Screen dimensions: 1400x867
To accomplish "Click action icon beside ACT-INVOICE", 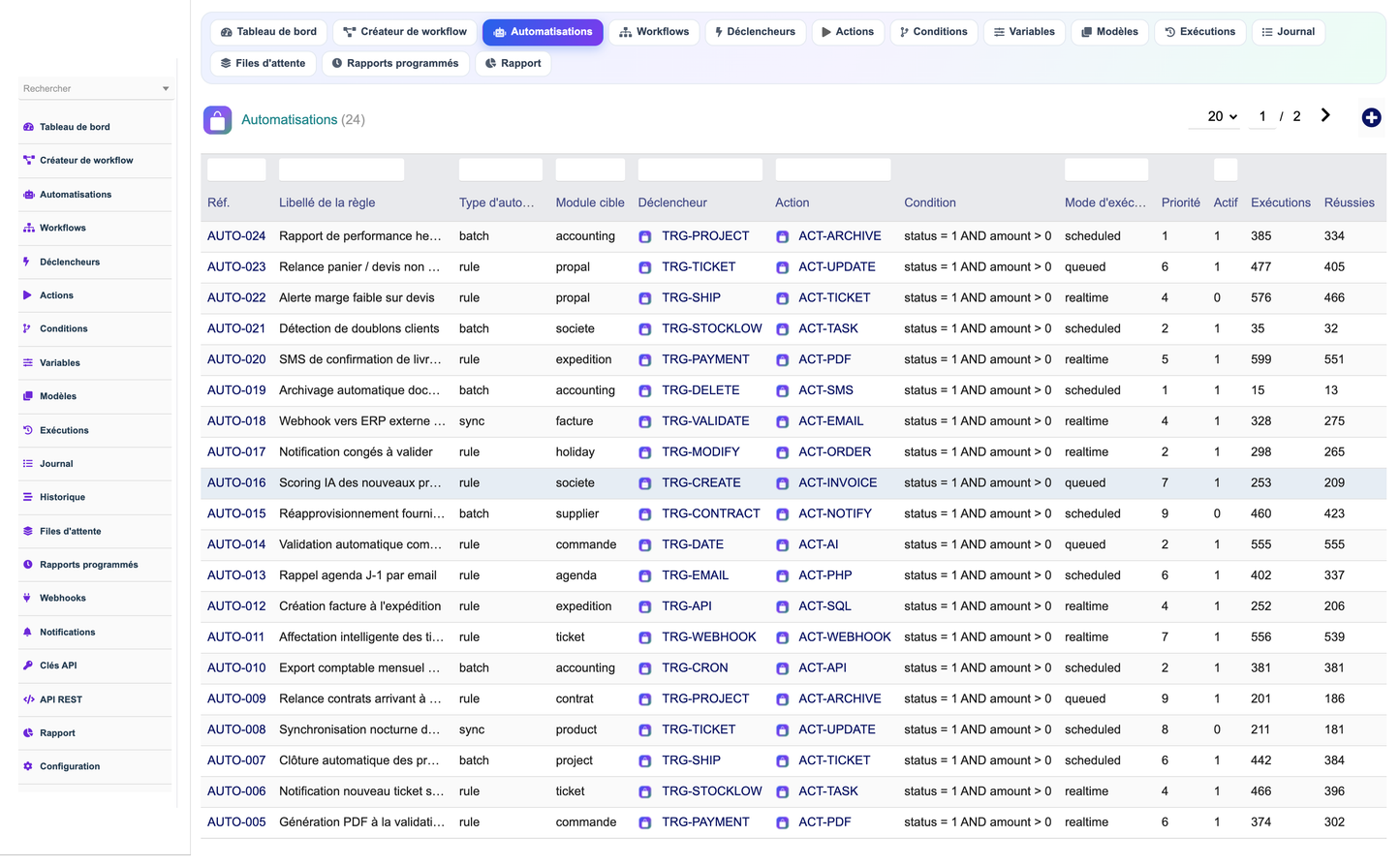I will click(x=782, y=483).
